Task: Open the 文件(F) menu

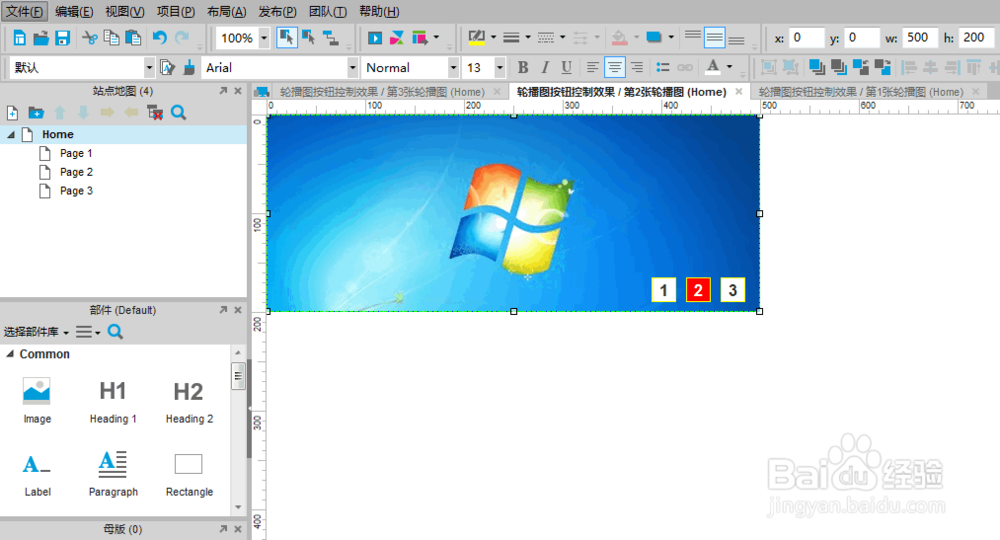Action: tap(25, 11)
